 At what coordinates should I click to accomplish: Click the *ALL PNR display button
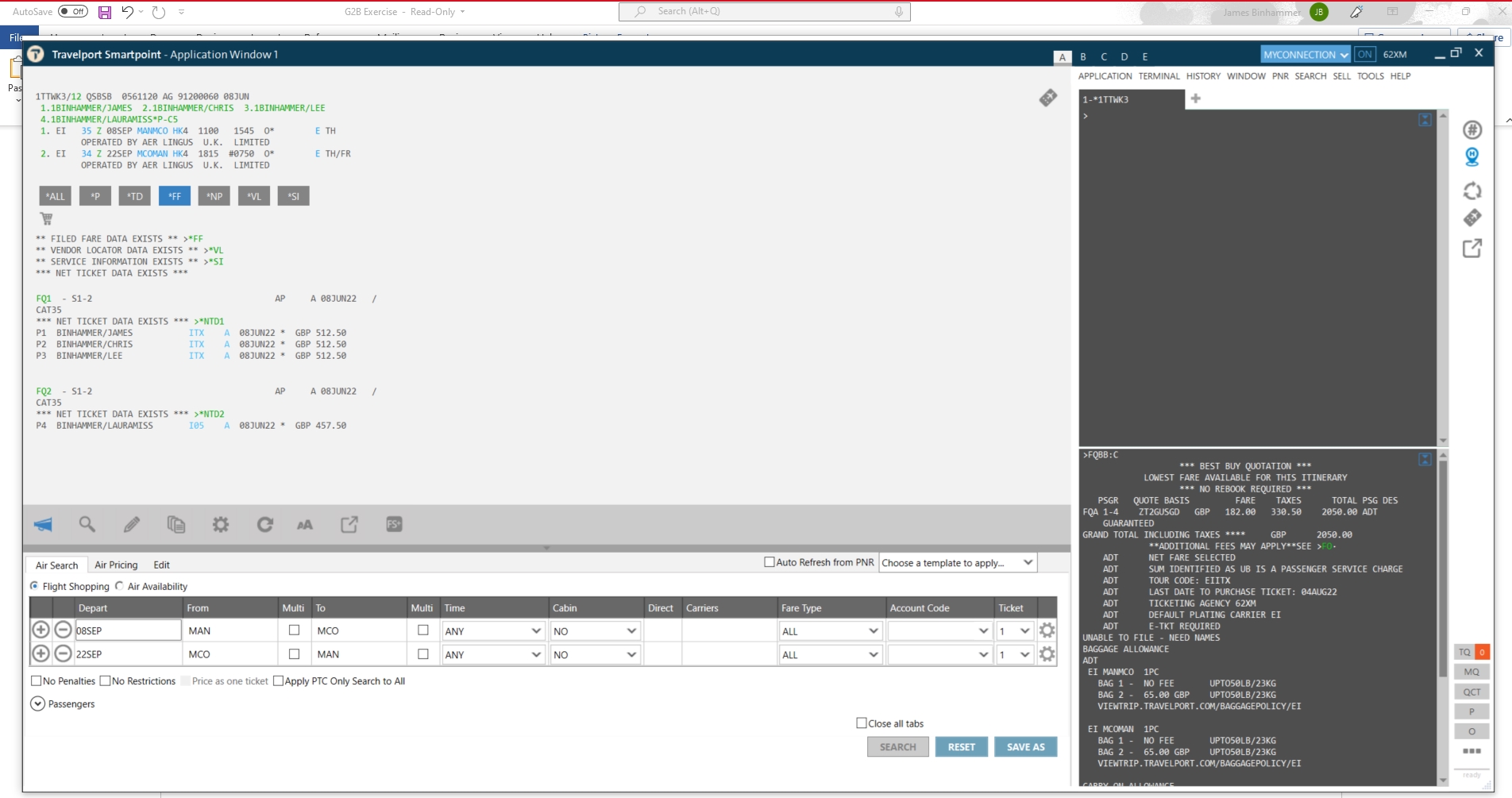coord(56,196)
